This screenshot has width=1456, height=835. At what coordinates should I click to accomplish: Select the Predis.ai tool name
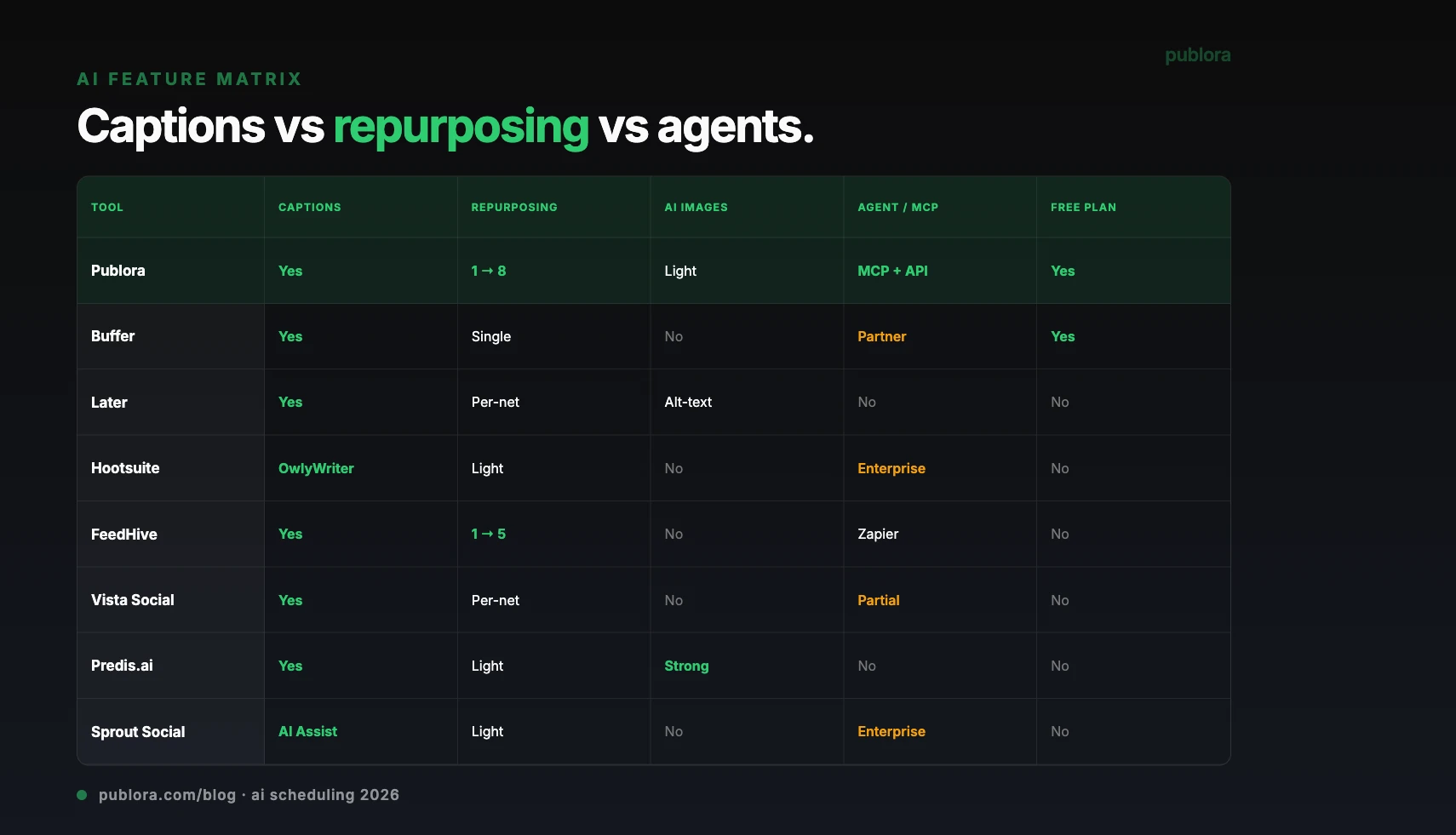point(122,666)
